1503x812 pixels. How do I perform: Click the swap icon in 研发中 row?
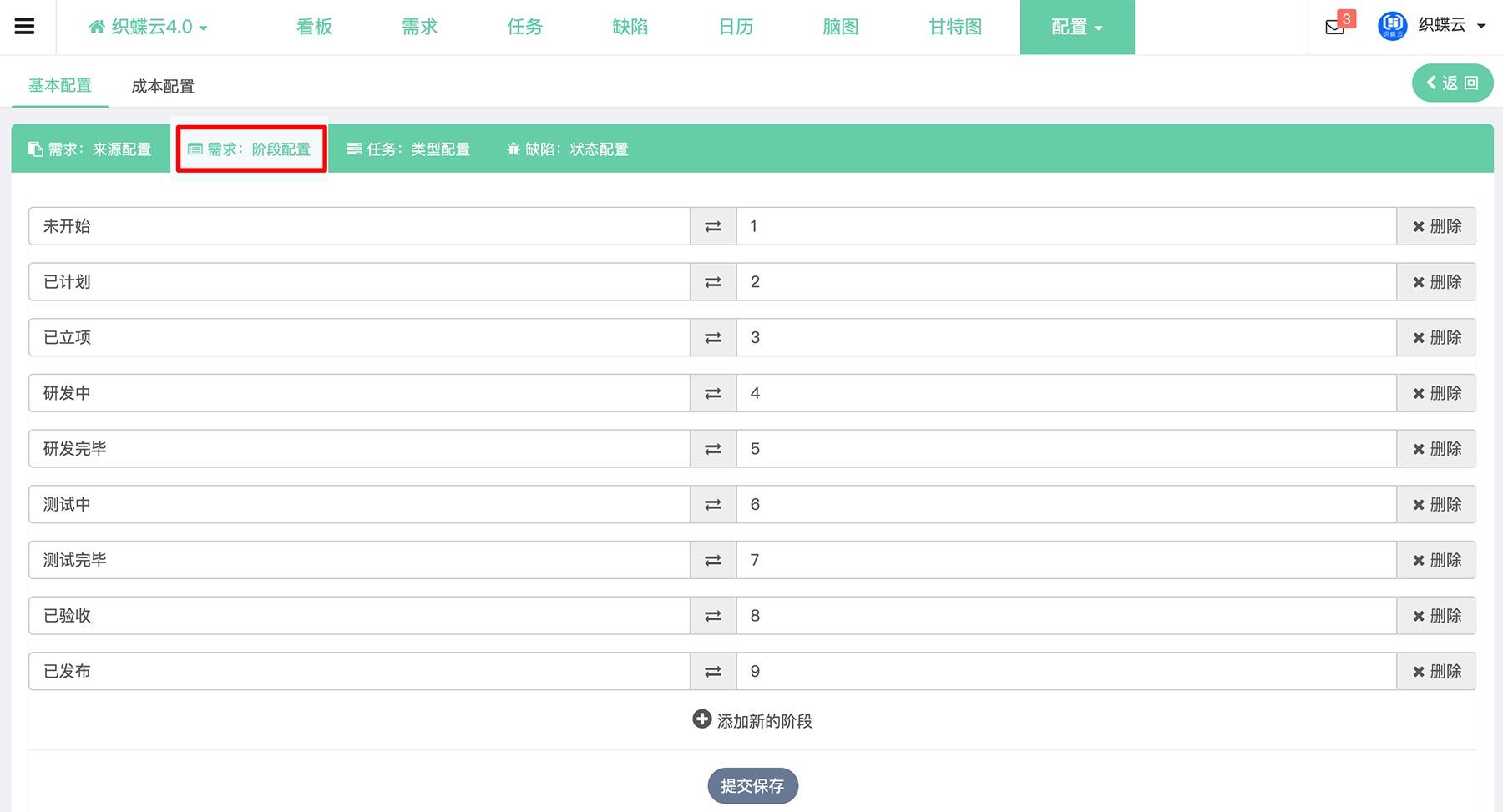click(713, 393)
